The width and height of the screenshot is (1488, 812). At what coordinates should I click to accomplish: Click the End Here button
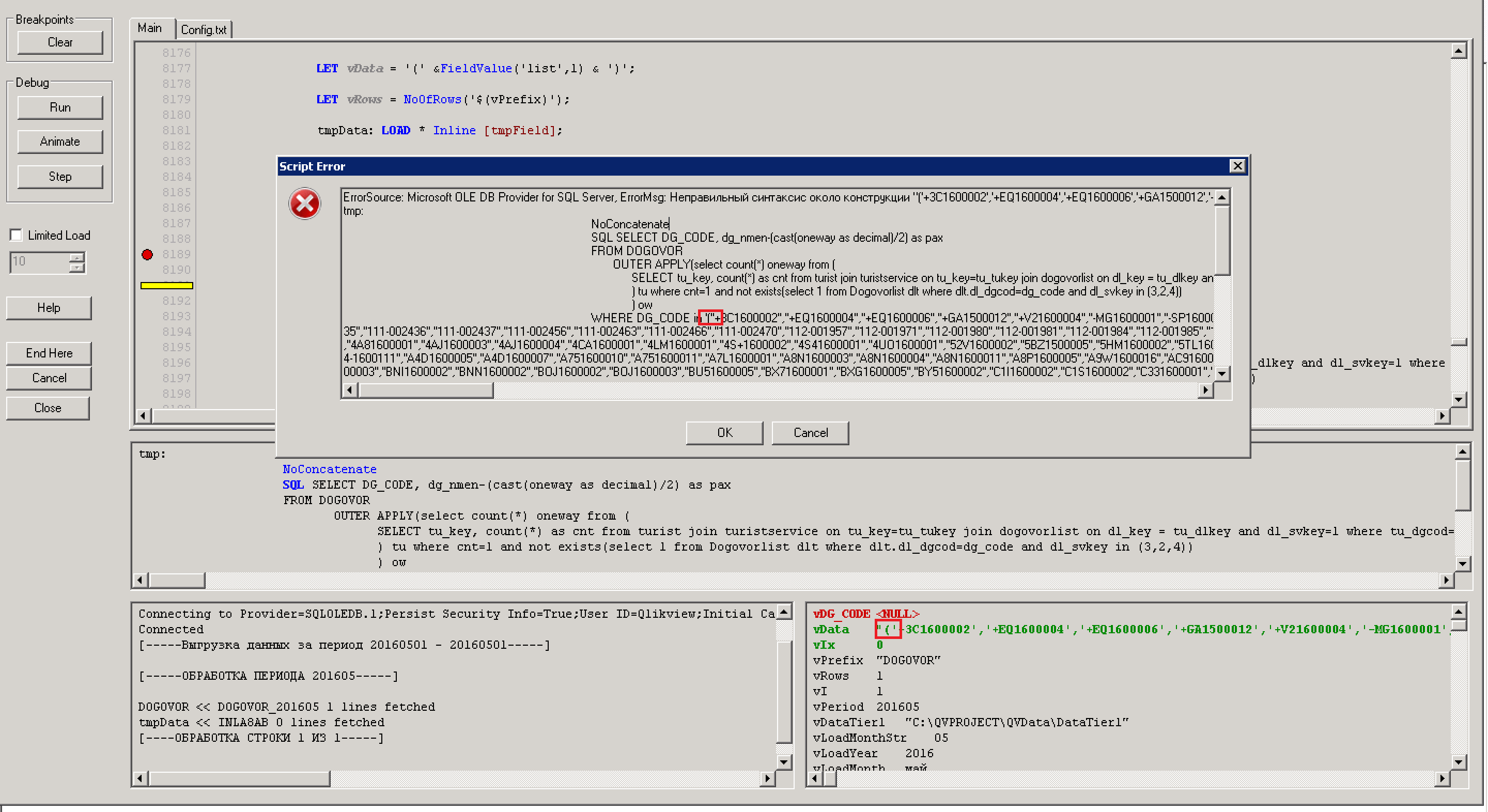click(x=49, y=353)
